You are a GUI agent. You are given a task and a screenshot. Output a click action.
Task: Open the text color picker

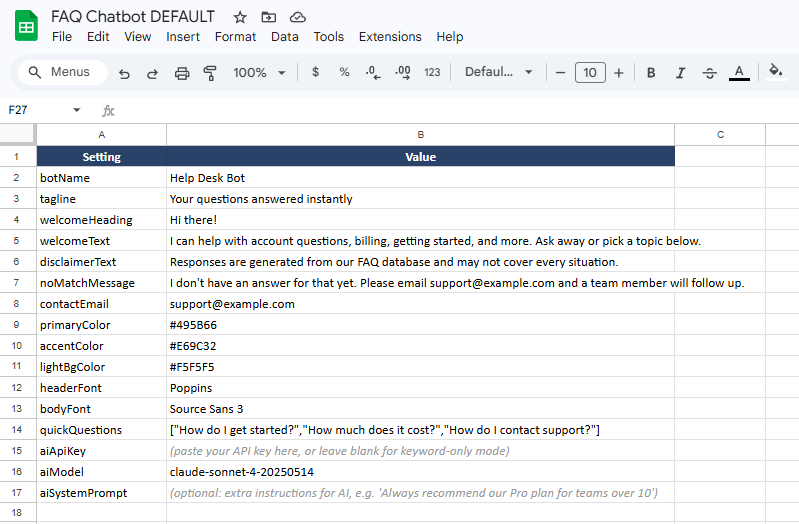[x=739, y=73]
